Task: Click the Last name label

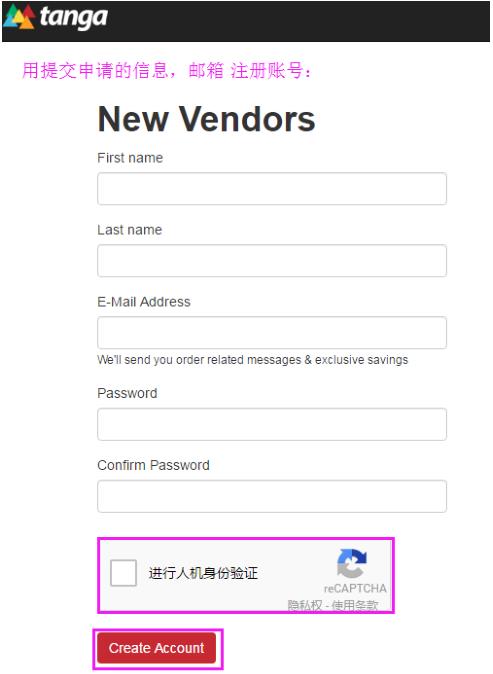Action: [x=129, y=230]
